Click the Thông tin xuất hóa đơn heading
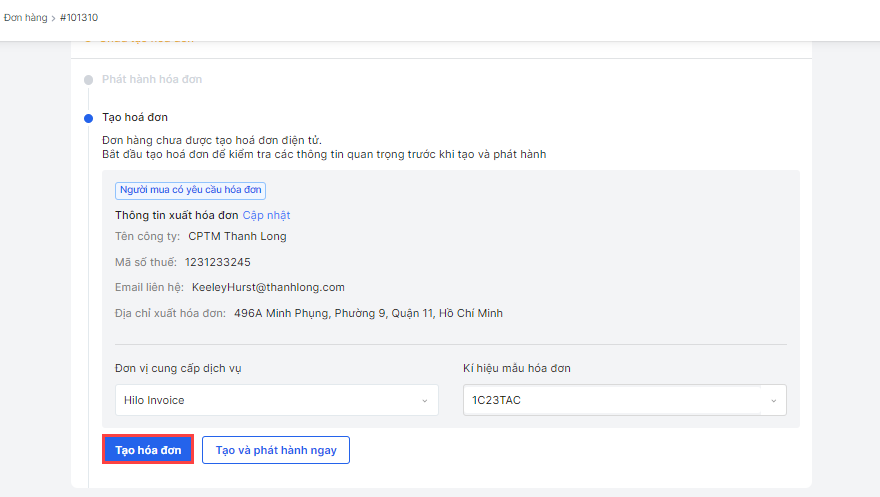Viewport: 880px width, 497px height. click(176, 215)
